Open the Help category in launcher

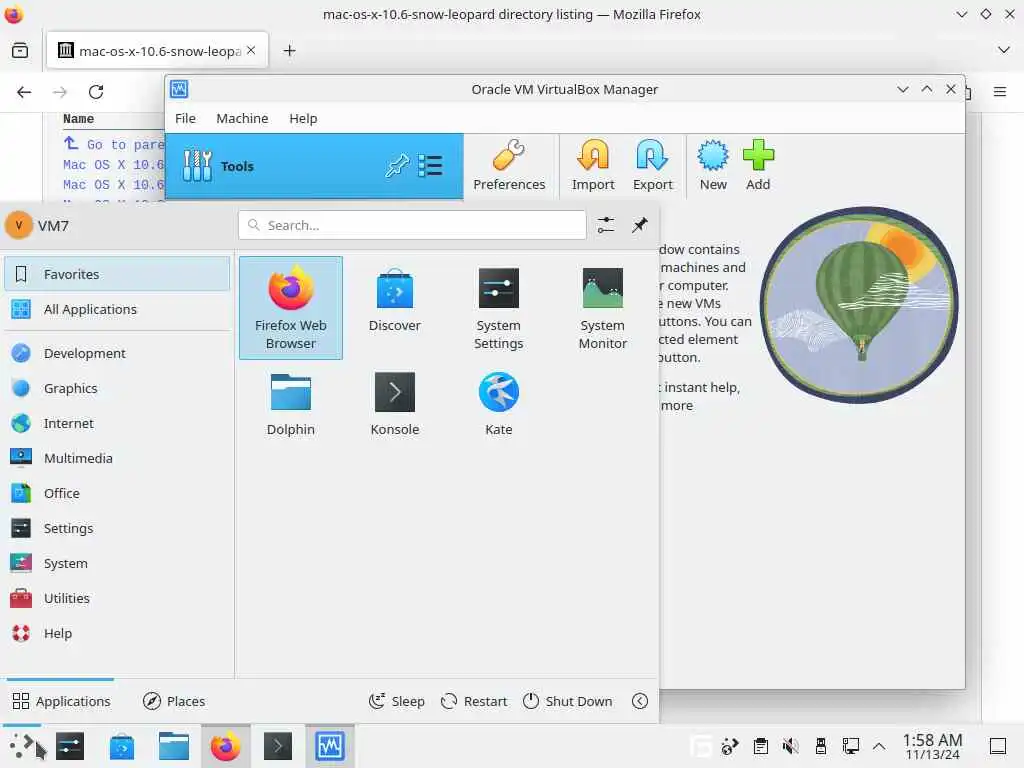[118, 633]
